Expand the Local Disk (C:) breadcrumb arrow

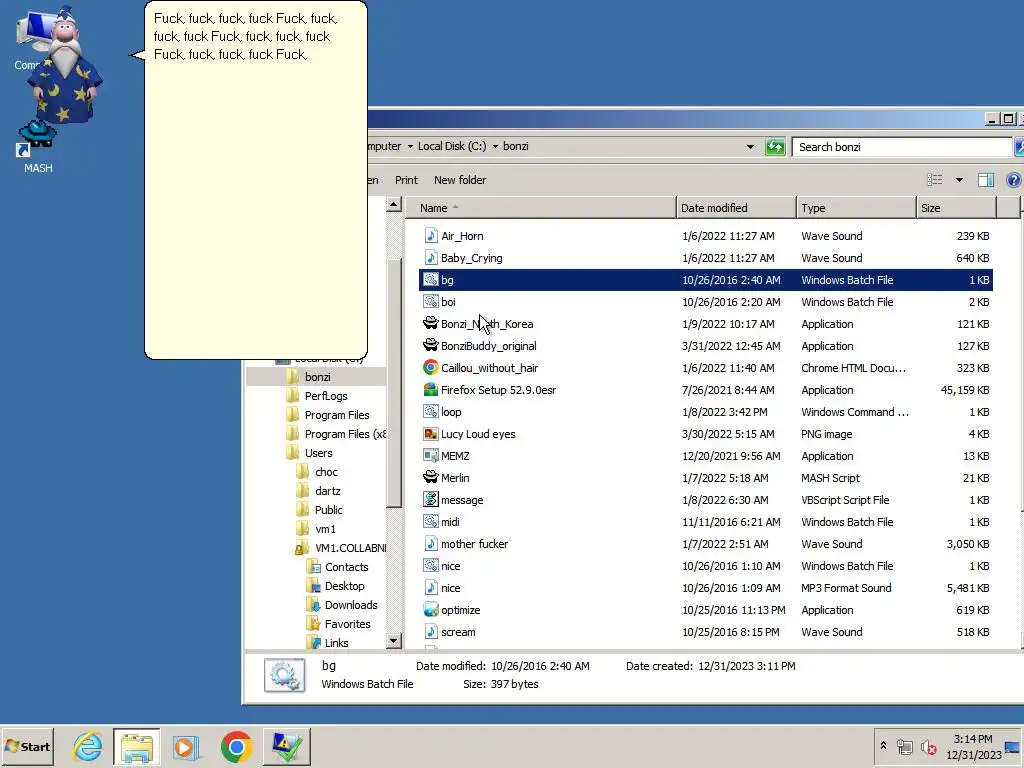495,146
